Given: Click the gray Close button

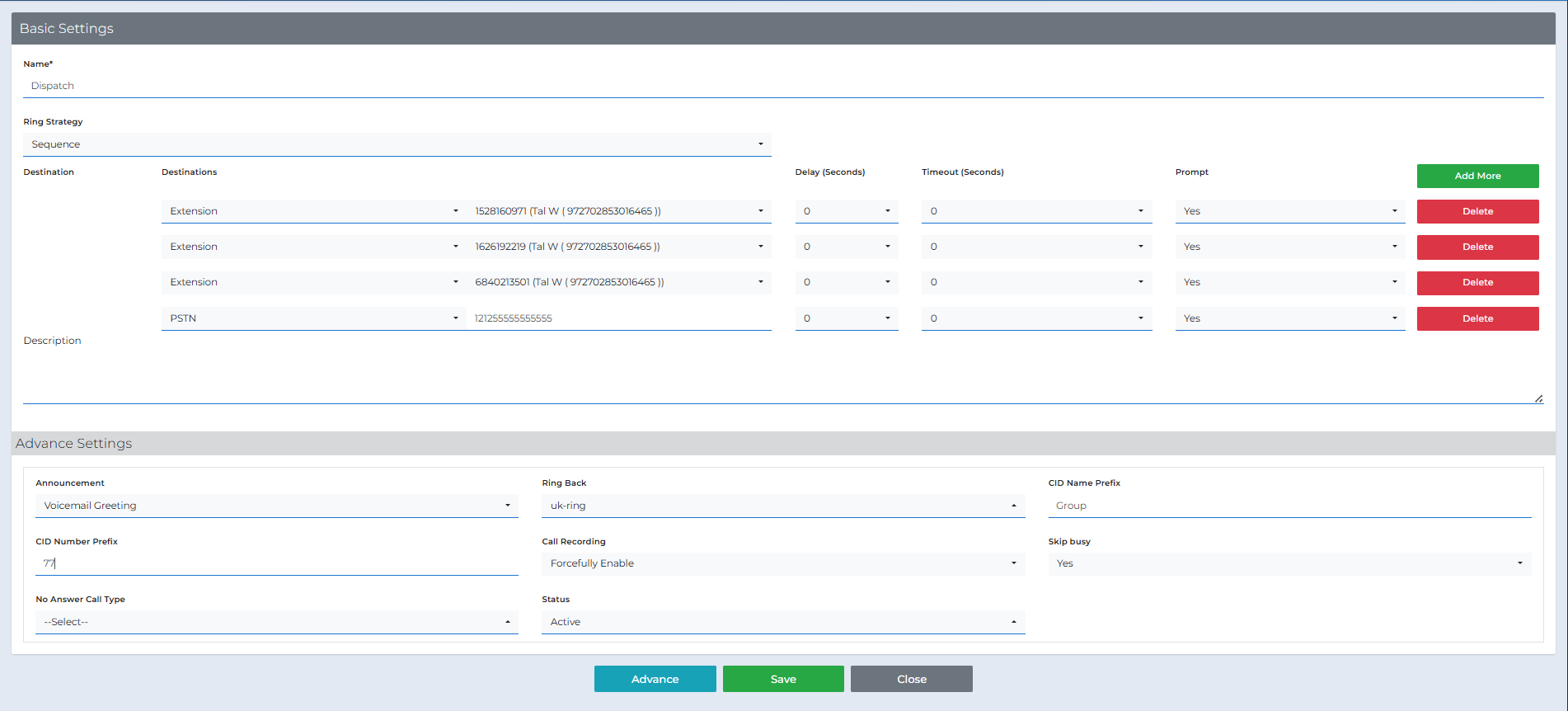Looking at the screenshot, I should [x=911, y=679].
